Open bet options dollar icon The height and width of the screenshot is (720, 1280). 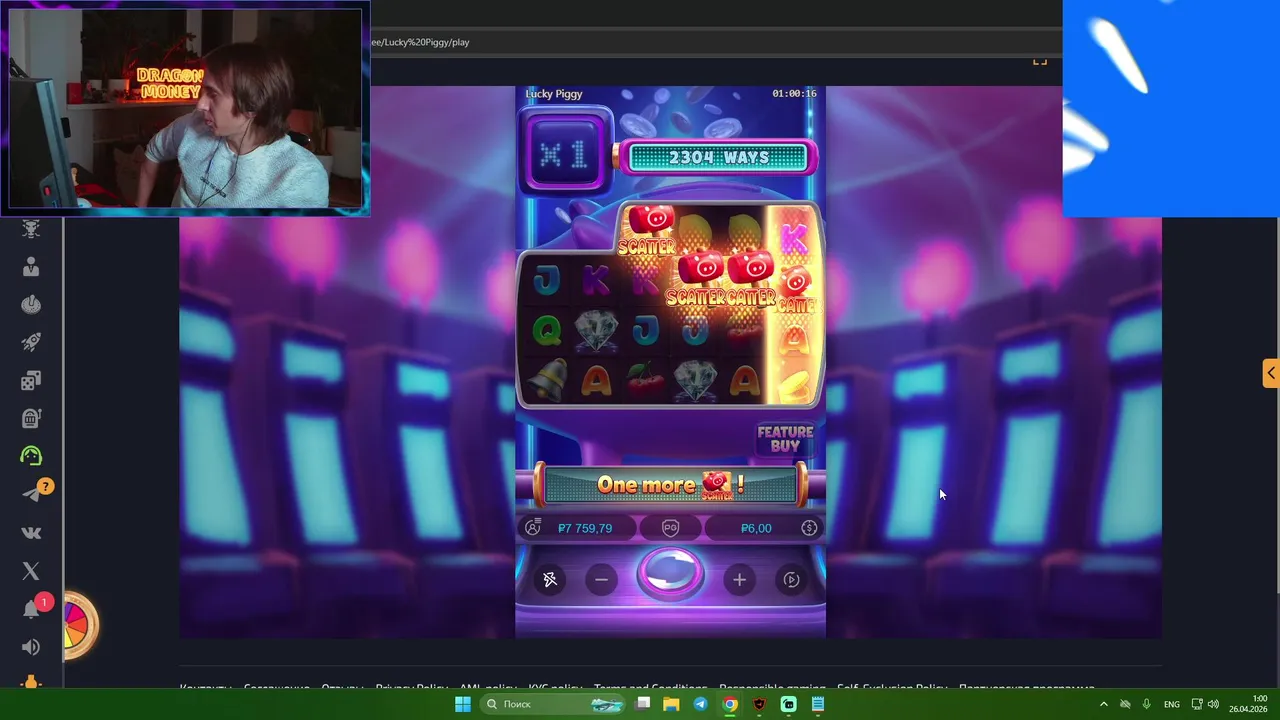click(809, 528)
